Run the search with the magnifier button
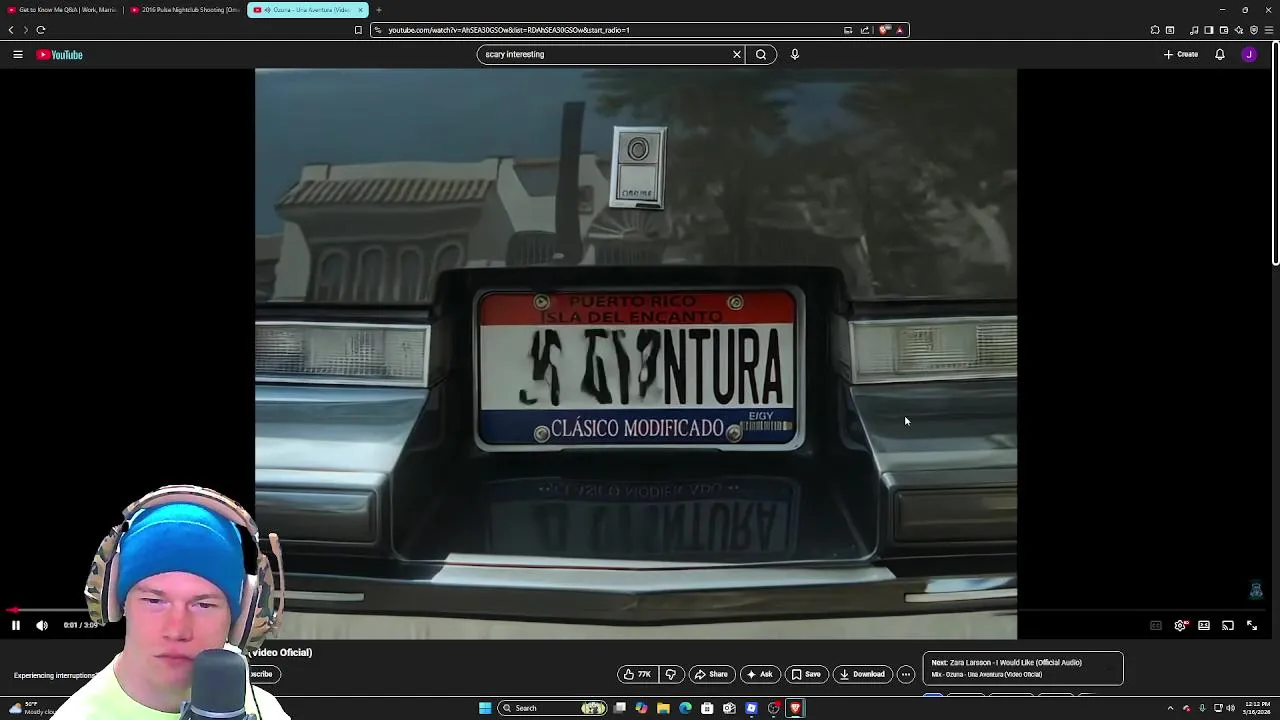 761,54
